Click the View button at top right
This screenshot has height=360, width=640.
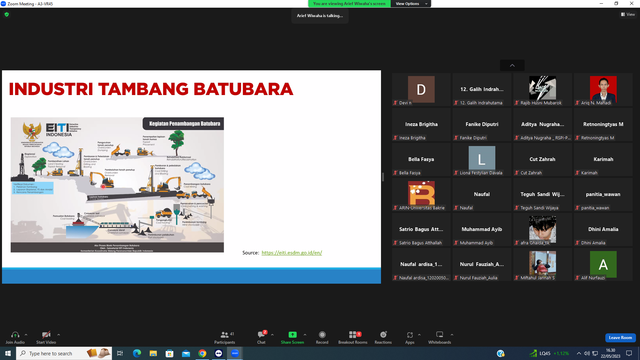coord(628,15)
